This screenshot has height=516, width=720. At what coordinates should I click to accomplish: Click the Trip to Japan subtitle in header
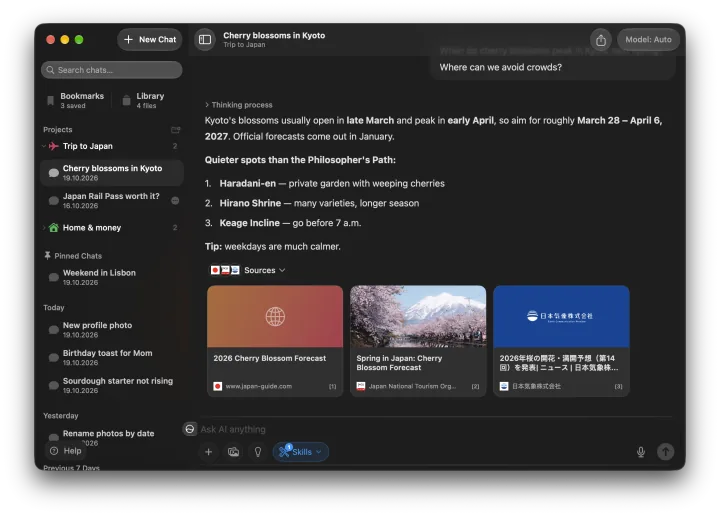[244, 45]
